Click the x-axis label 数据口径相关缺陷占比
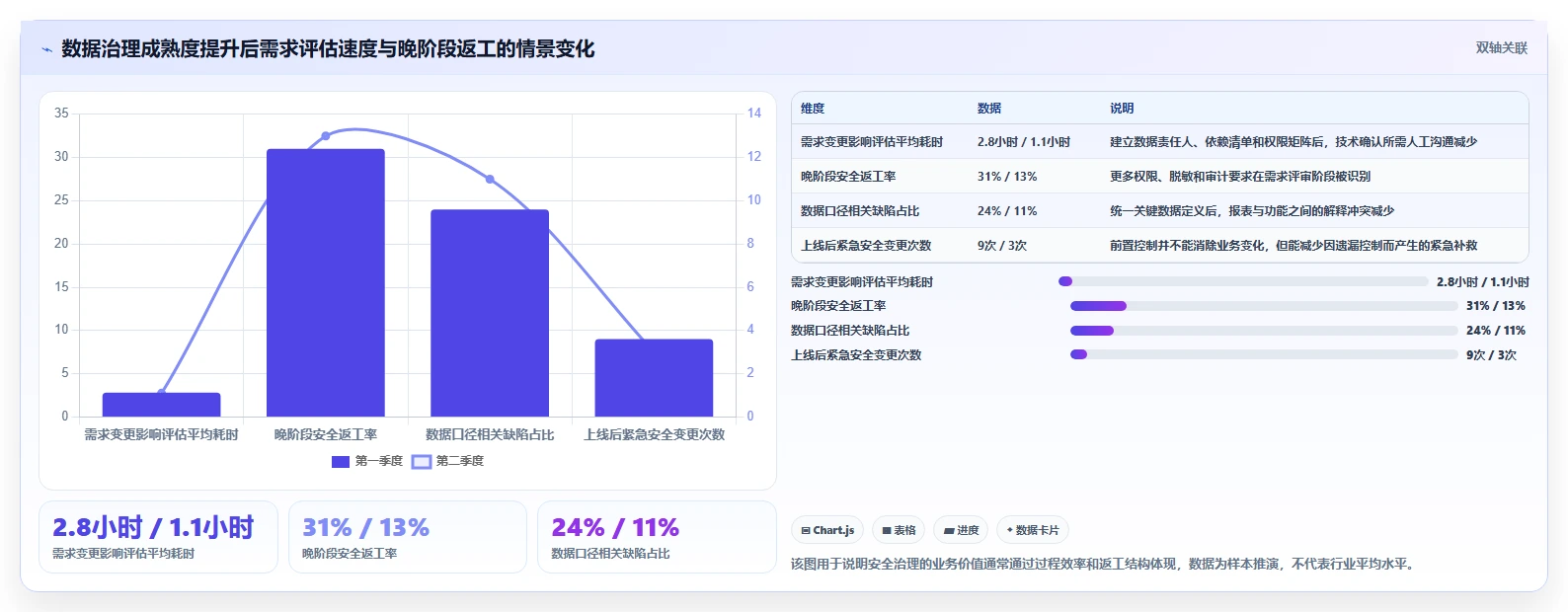This screenshot has width=1568, height=612. [490, 435]
